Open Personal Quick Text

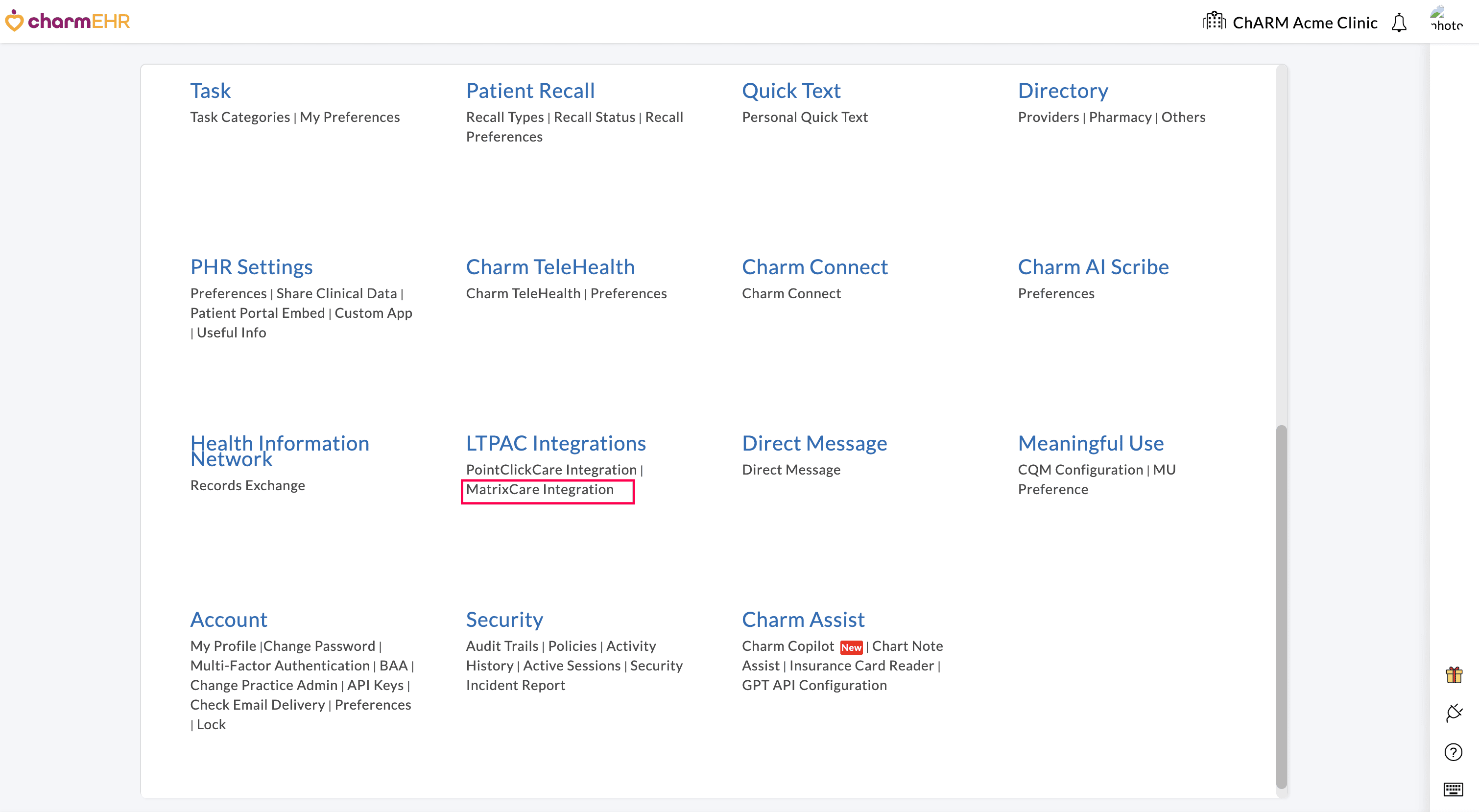805,117
